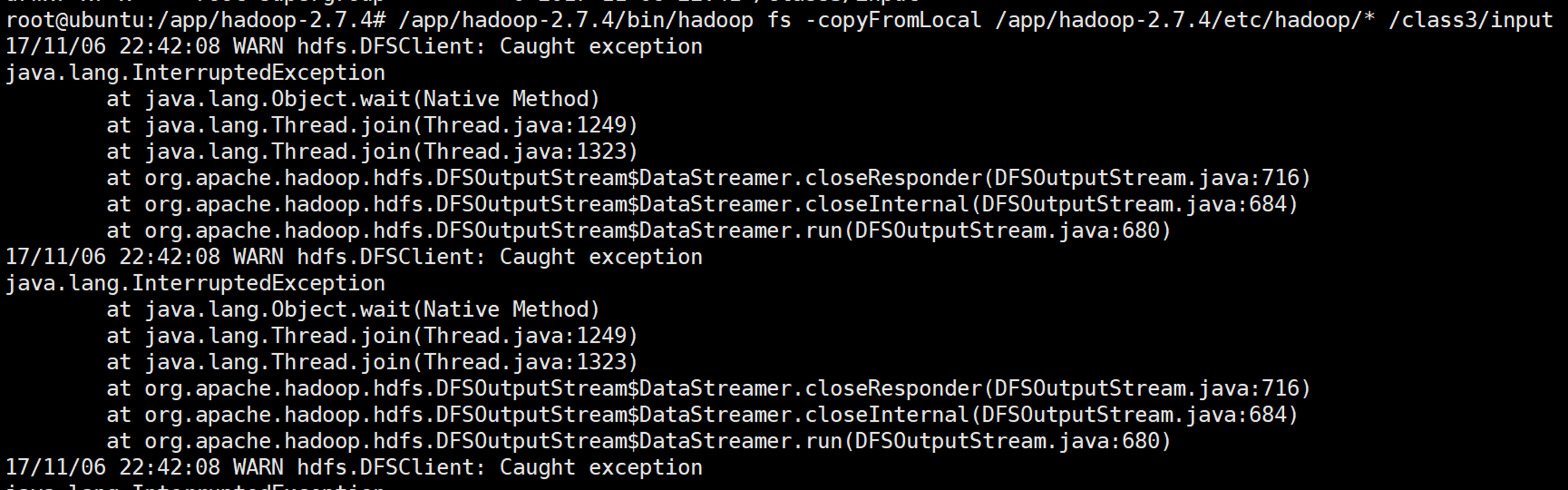This screenshot has width=1568, height=490.
Task: Click the /app/hadoop-2.7.4/etc/hadoop/* source path
Action: [x=1184, y=20]
